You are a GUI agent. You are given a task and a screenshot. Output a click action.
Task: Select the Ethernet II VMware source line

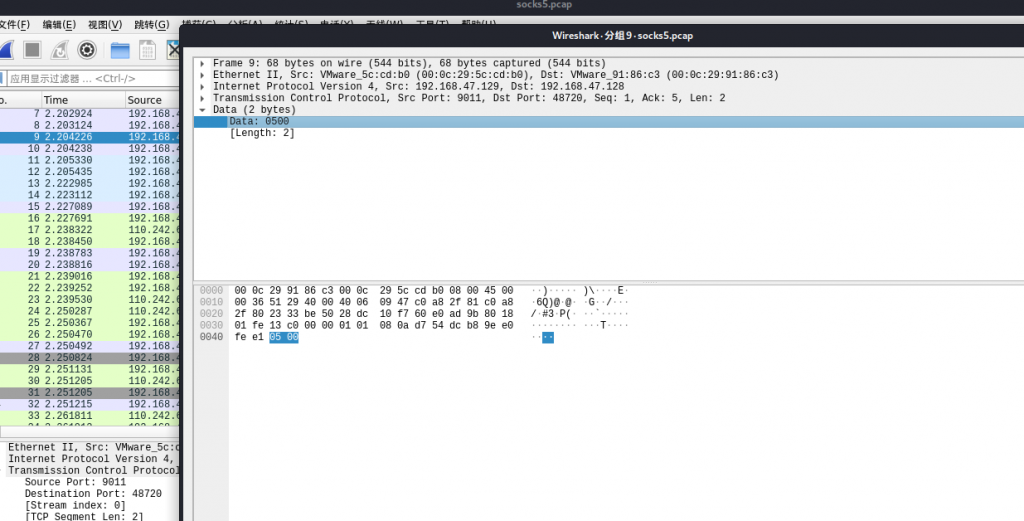(496, 75)
